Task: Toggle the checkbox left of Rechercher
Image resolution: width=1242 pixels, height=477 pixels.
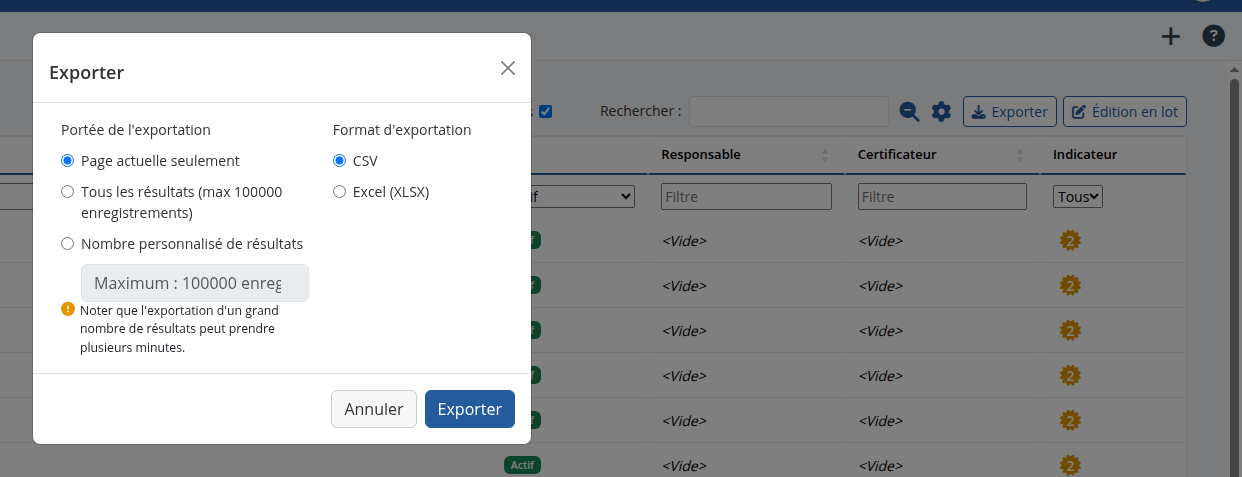Action: pos(545,112)
